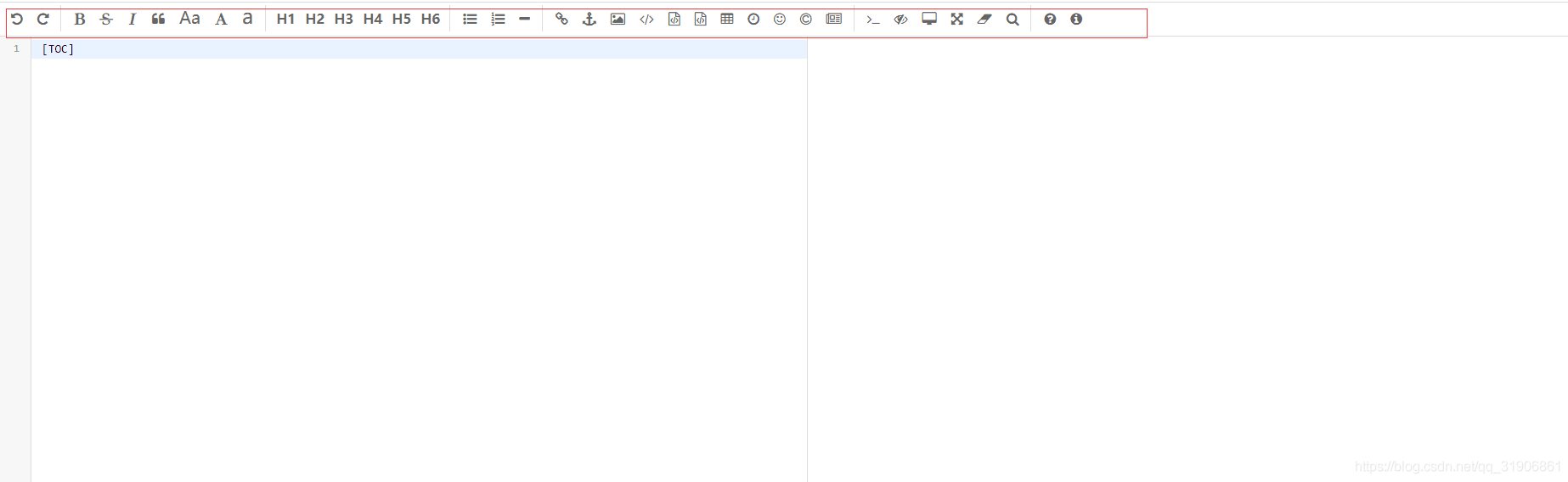
Task: Toggle bold formatting
Action: click(x=80, y=19)
